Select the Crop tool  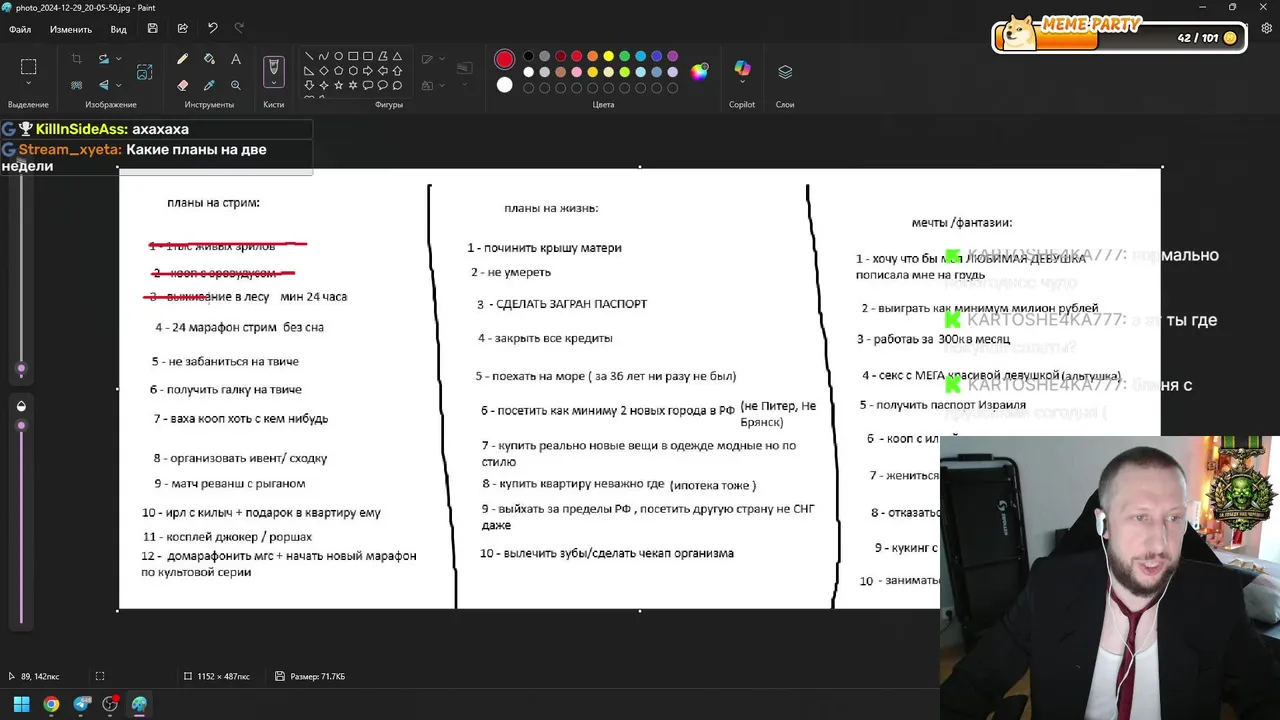[x=77, y=59]
